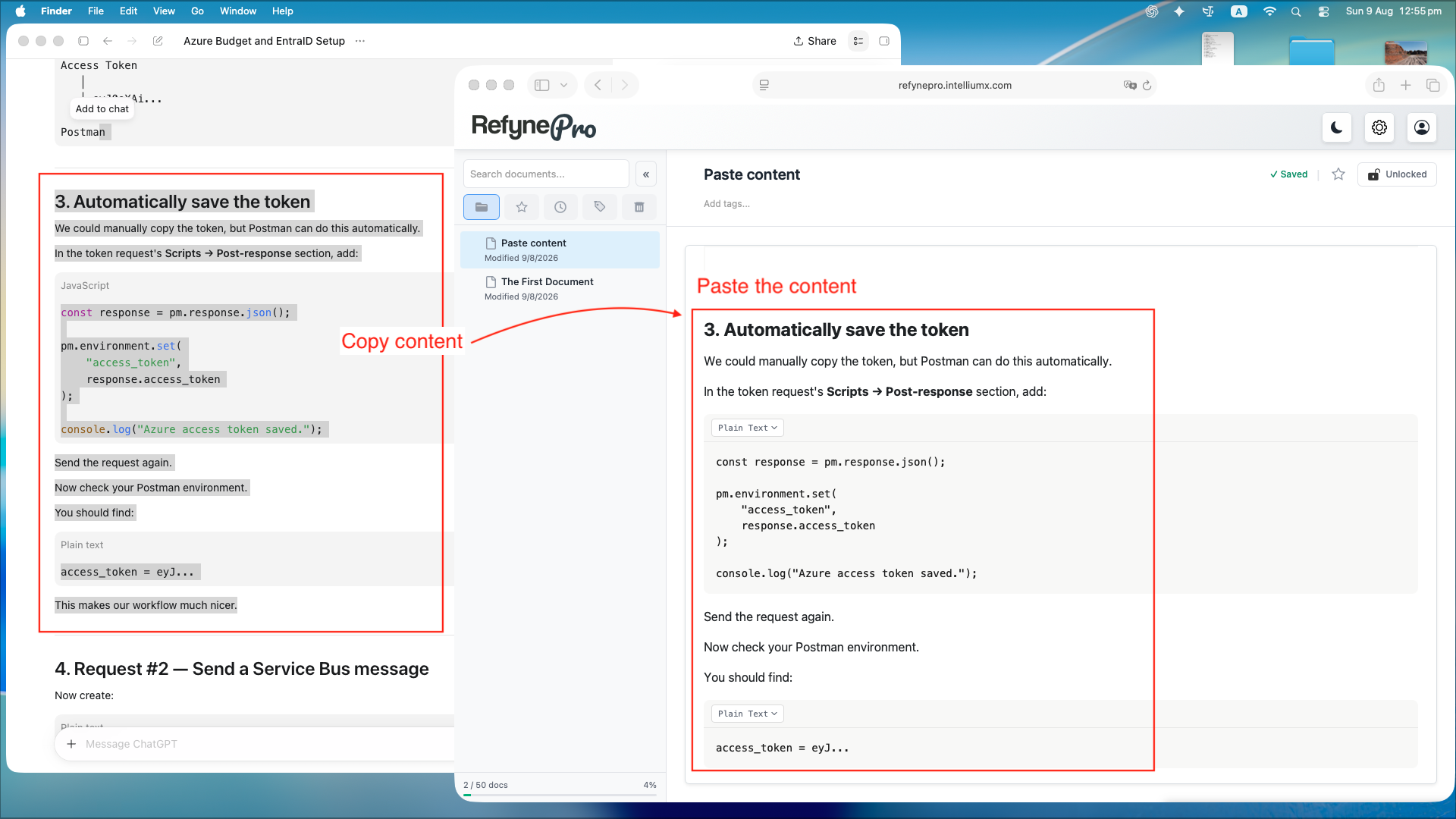Open the input source A indicator
The height and width of the screenshot is (819, 1456).
1239,11
